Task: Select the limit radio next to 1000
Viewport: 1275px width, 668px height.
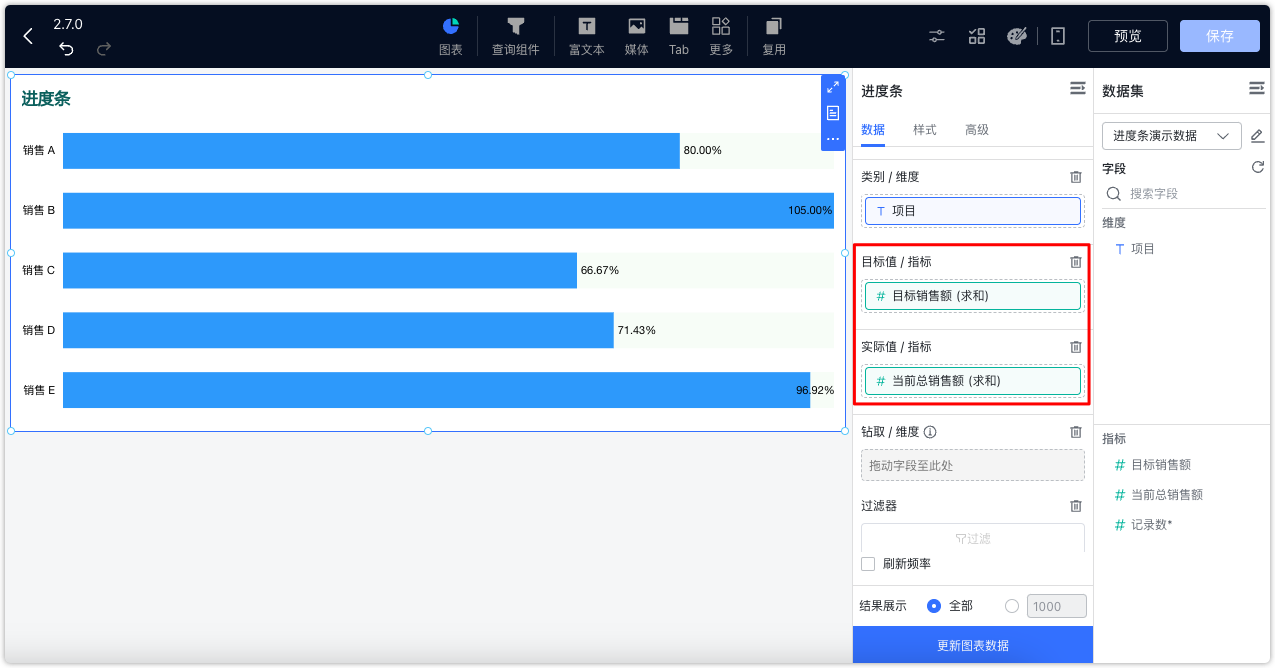Action: [x=1010, y=606]
